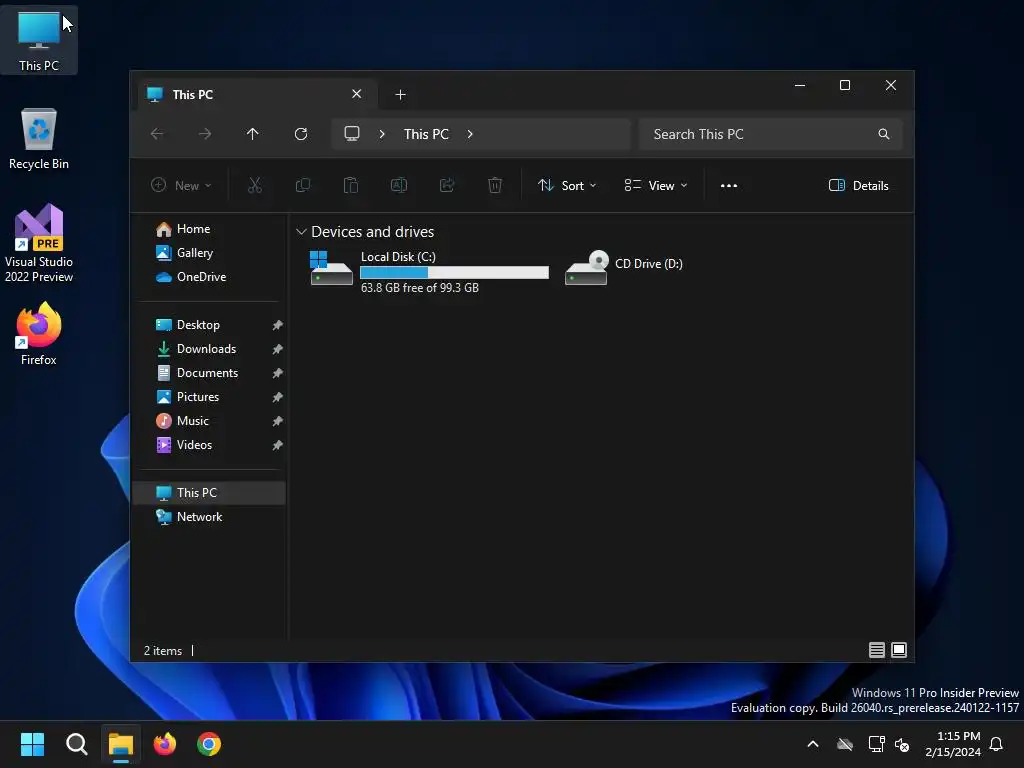Open the Sort dropdown

(567, 185)
